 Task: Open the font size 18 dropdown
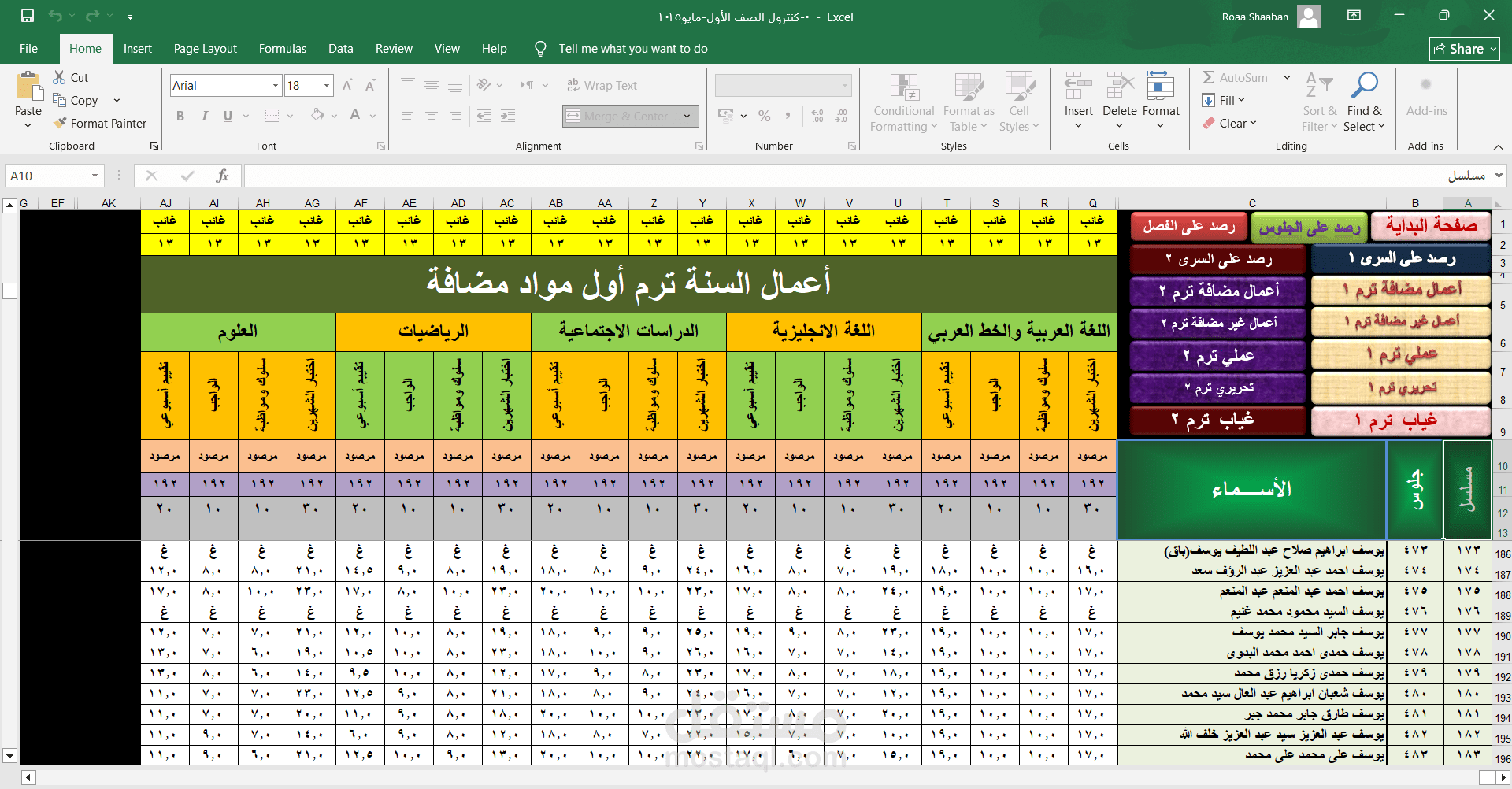[327, 85]
